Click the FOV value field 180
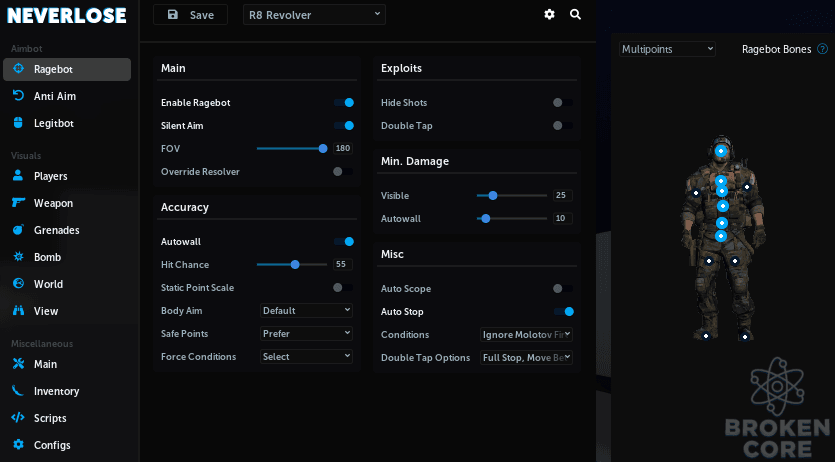The height and width of the screenshot is (462, 835). pyautogui.click(x=343, y=148)
